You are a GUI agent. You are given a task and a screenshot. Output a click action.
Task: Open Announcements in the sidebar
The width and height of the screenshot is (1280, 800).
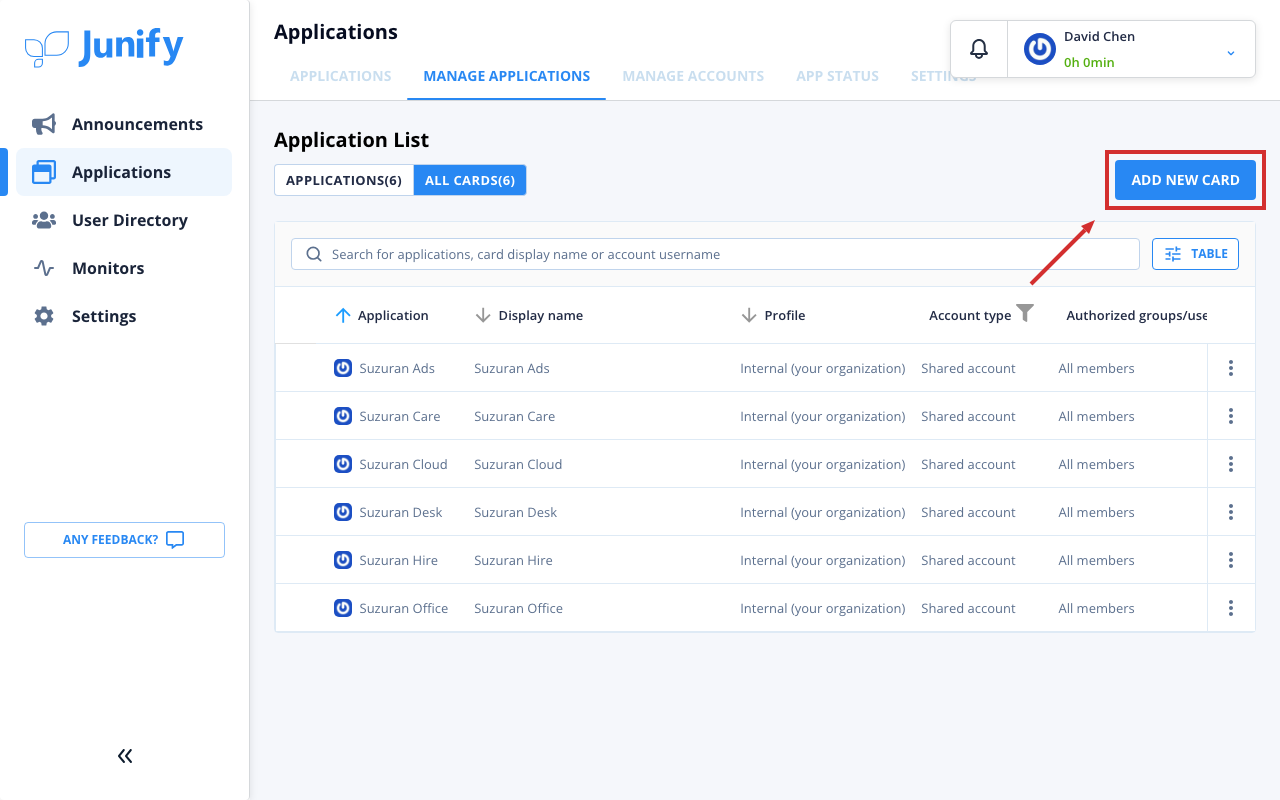[124, 124]
